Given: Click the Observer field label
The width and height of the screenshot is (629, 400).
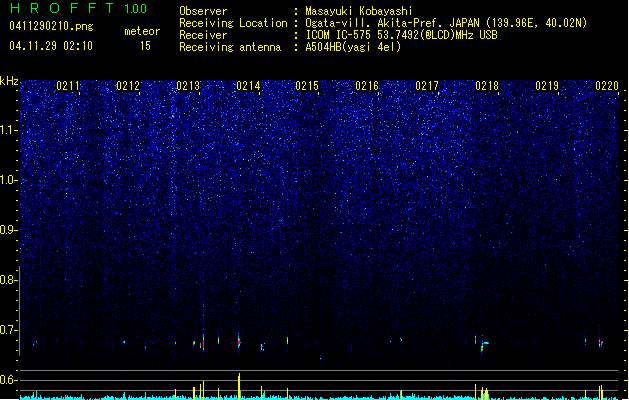Looking at the screenshot, I should 203,11.
